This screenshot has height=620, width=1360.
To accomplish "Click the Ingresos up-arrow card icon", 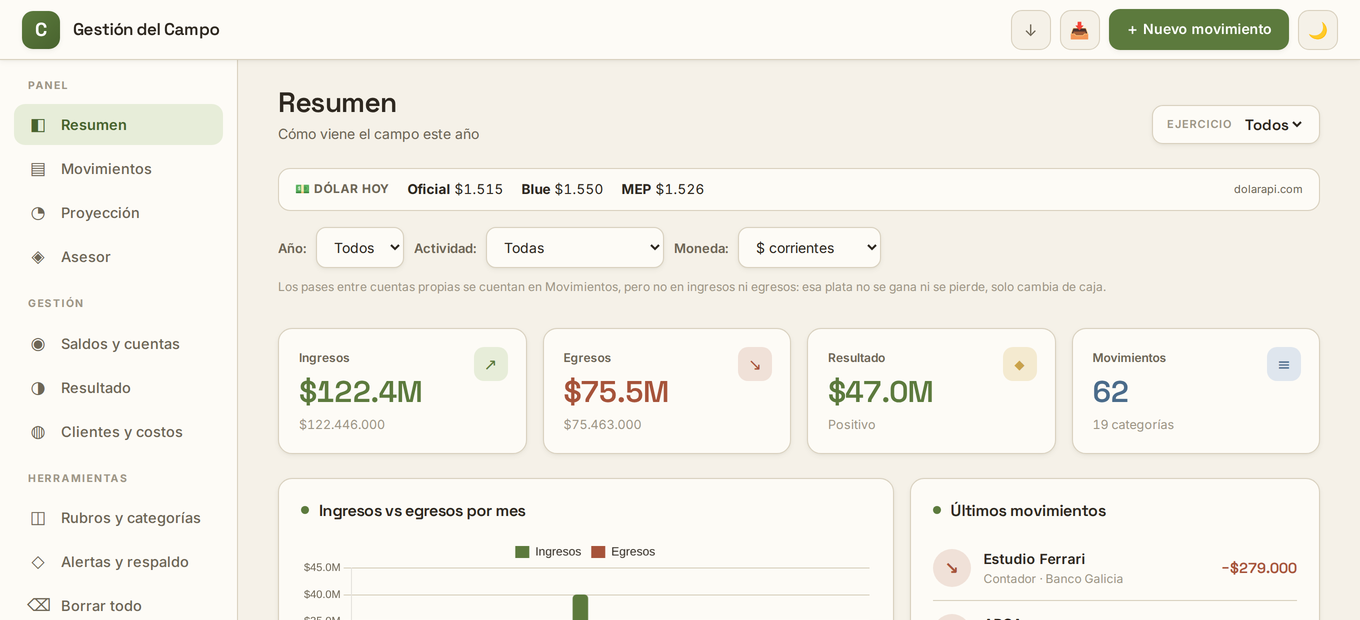I will [x=491, y=364].
